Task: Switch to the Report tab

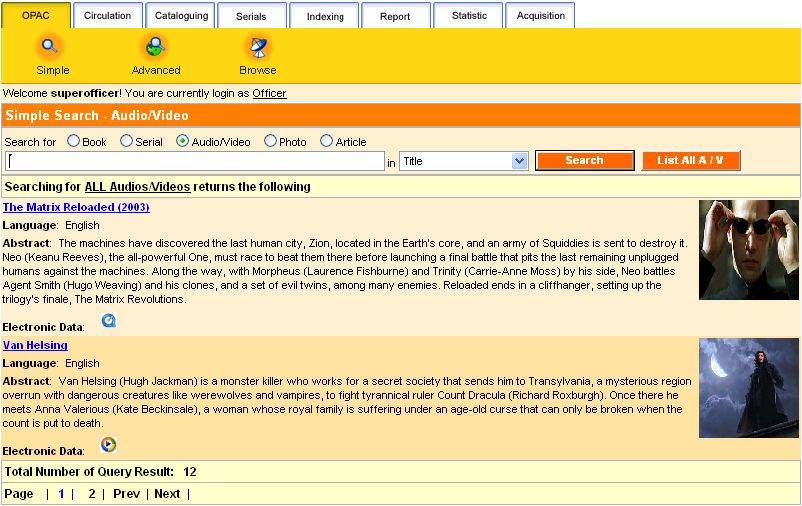Action: click(x=395, y=16)
